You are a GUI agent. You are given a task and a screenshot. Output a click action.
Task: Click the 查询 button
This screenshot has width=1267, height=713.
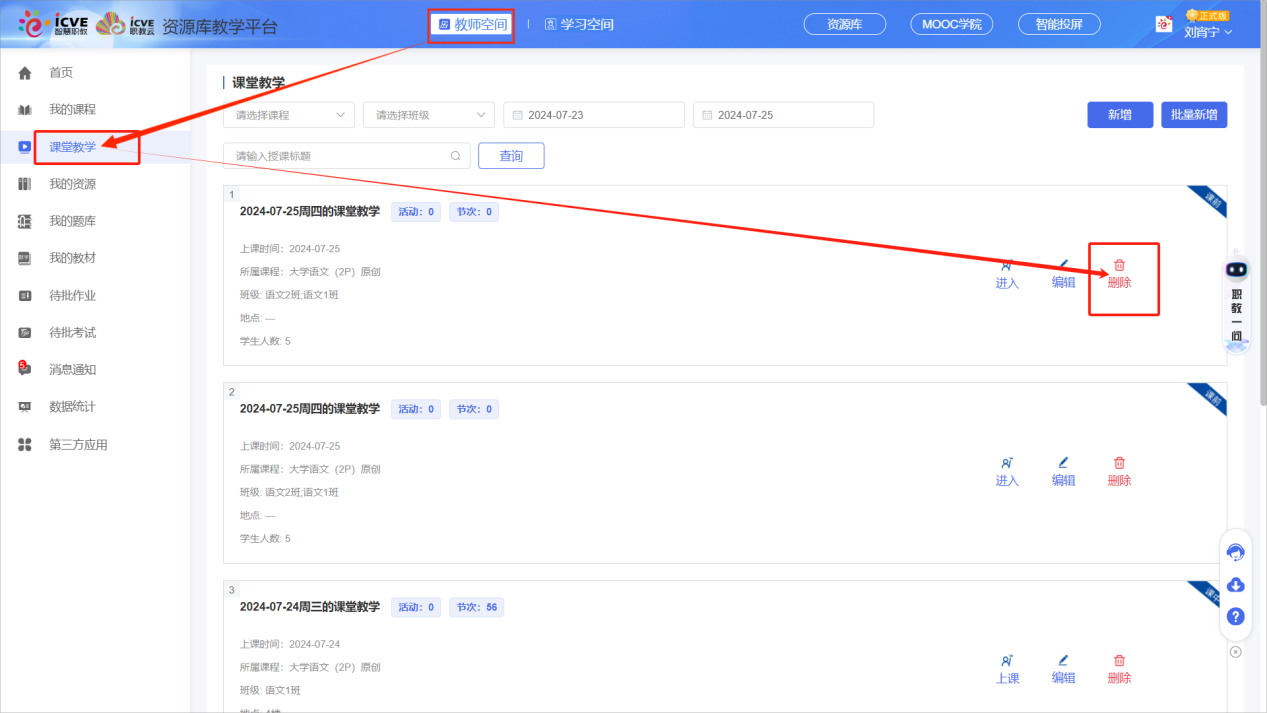pyautogui.click(x=511, y=156)
